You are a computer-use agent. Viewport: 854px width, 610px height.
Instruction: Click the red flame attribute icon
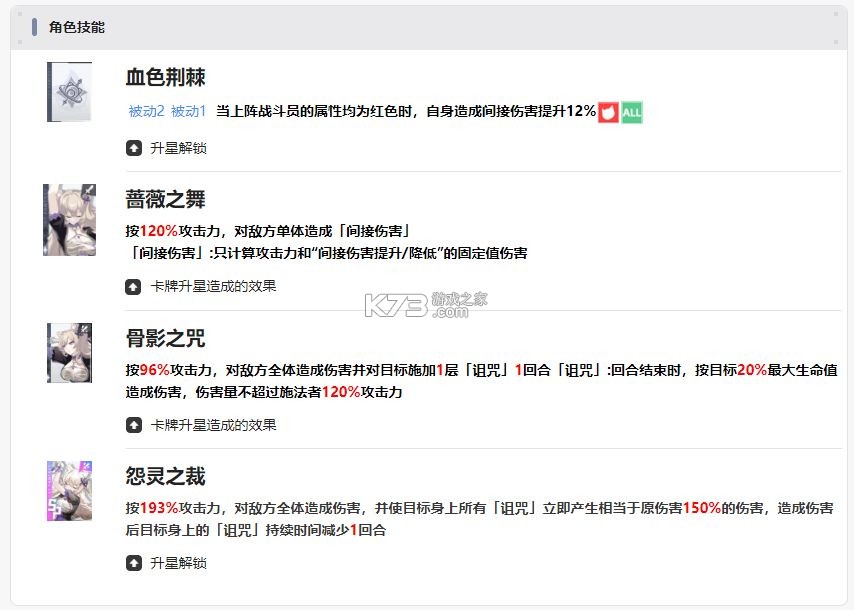click(x=610, y=113)
